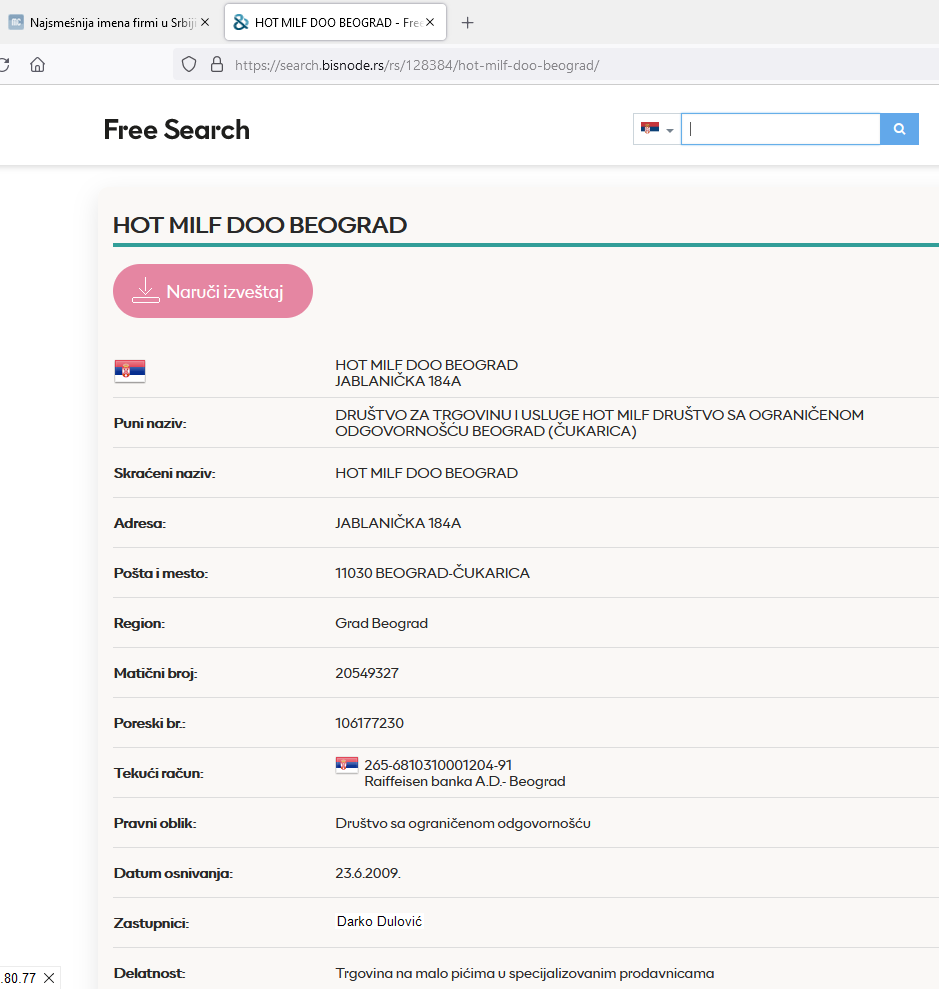
Task: Click the HOT MILF DOO BEOGRAD heading
Action: tap(260, 225)
